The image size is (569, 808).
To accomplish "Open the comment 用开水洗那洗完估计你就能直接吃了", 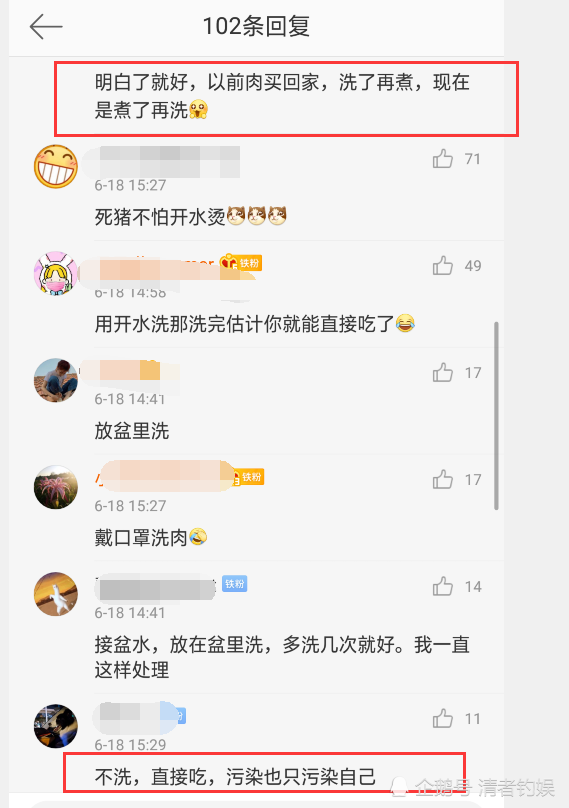I will point(255,324).
